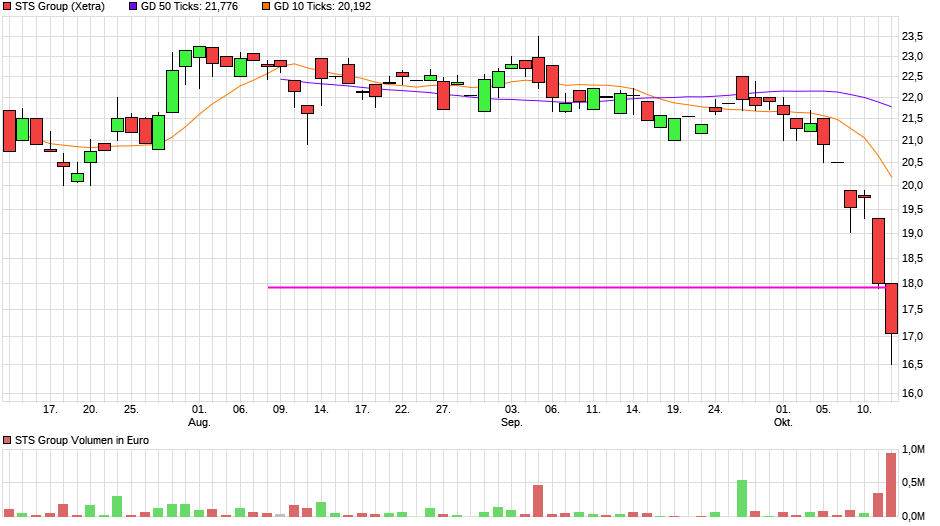Click the '25.' date label in July
940x526 pixels.
tap(131, 409)
